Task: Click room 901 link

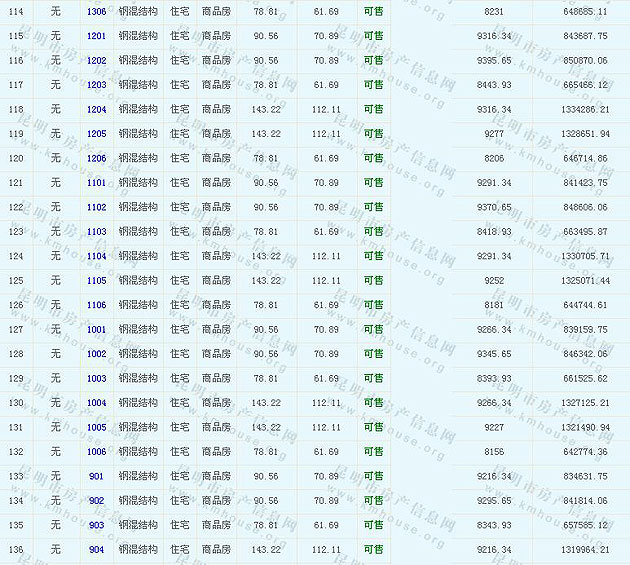Action: coord(96,476)
